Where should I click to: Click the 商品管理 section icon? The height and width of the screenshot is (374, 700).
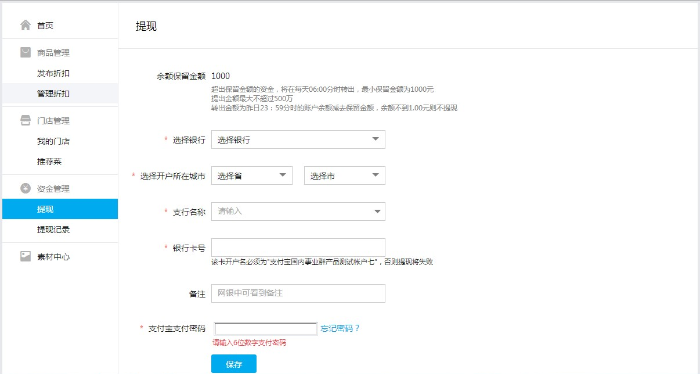pyautogui.click(x=25, y=52)
